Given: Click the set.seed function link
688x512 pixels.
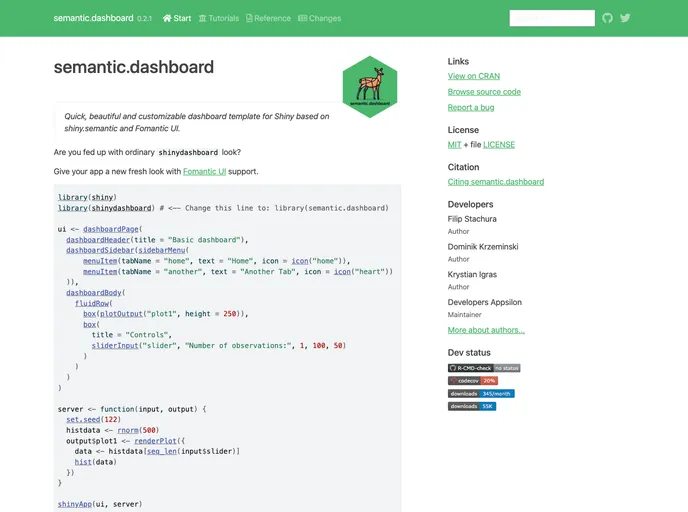Looking at the screenshot, I should pyautogui.click(x=83, y=419).
